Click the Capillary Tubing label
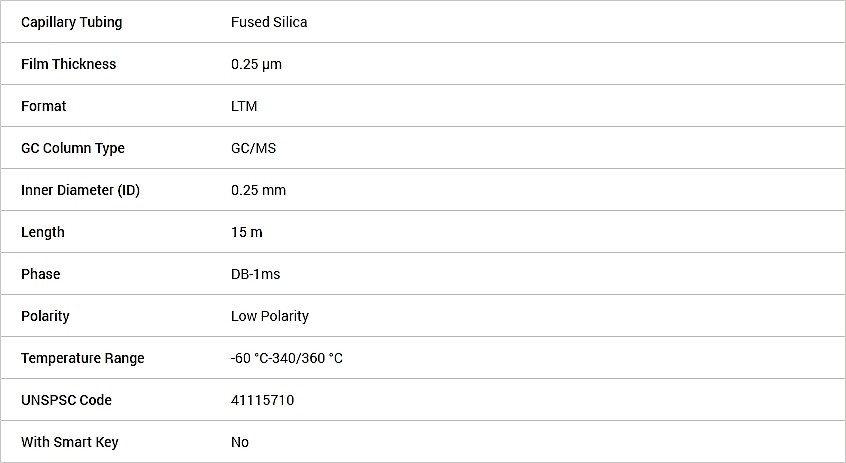 pyautogui.click(x=72, y=23)
